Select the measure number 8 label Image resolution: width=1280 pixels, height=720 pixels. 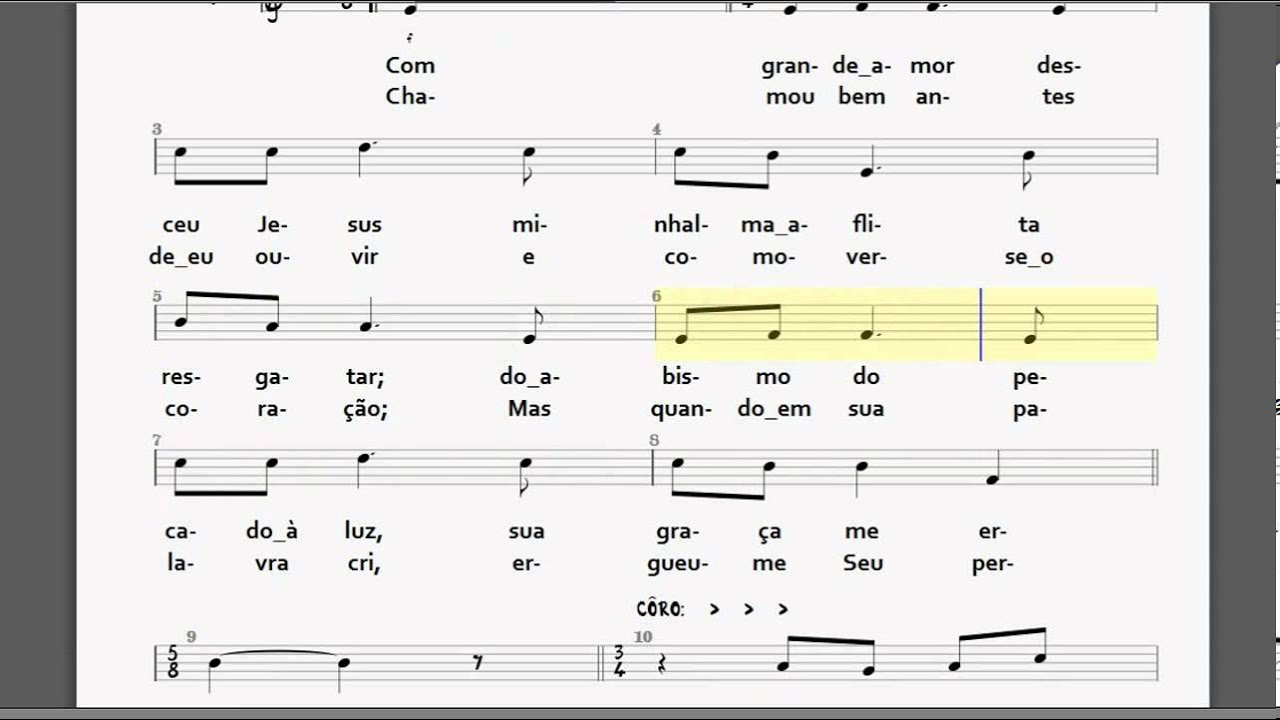point(654,441)
